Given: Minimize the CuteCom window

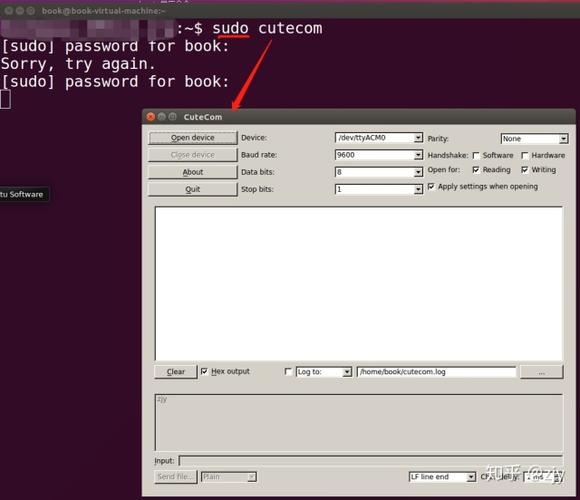Looking at the screenshot, I should click(162, 117).
